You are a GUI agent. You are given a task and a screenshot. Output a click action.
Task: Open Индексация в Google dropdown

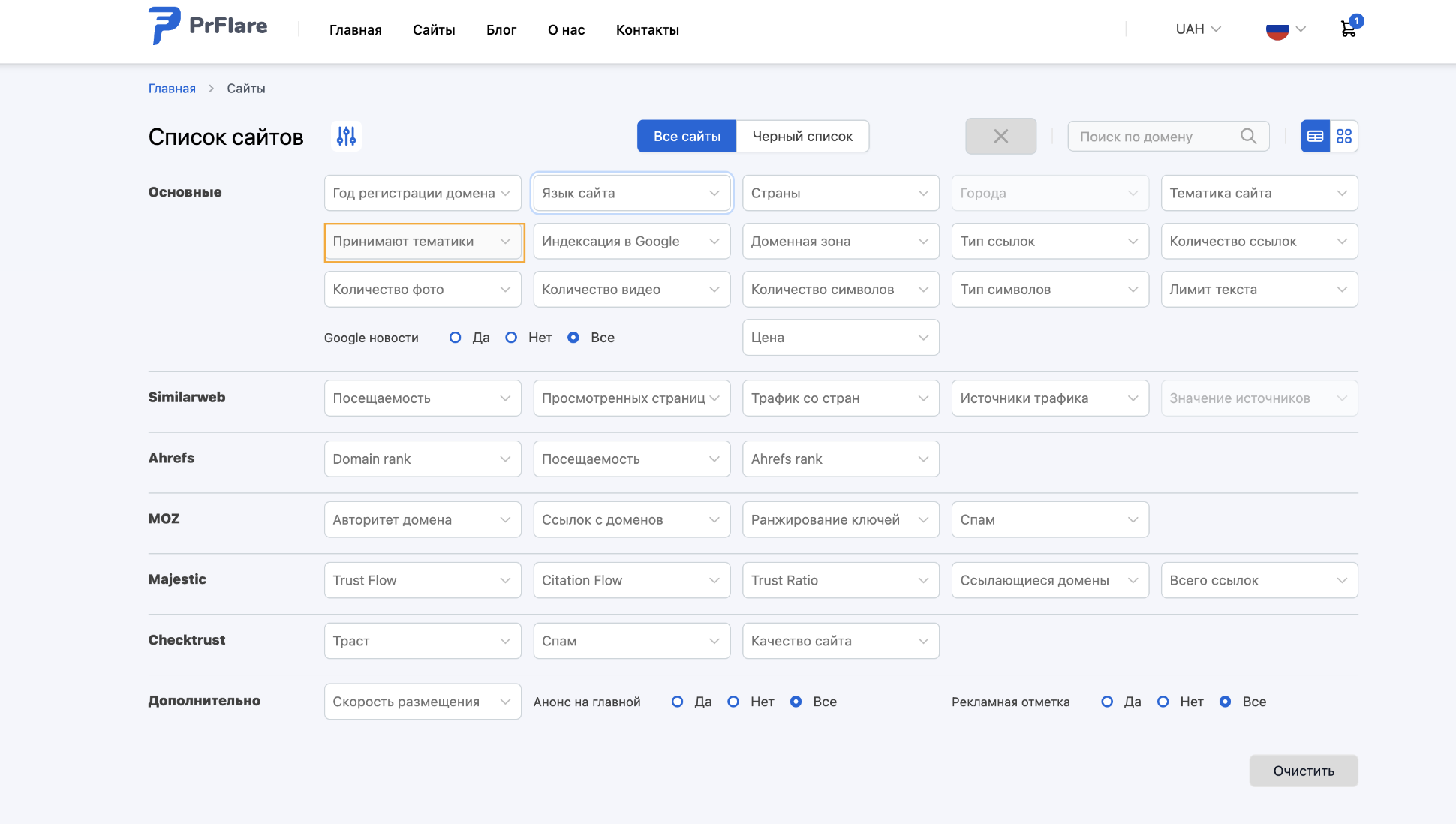pos(632,241)
